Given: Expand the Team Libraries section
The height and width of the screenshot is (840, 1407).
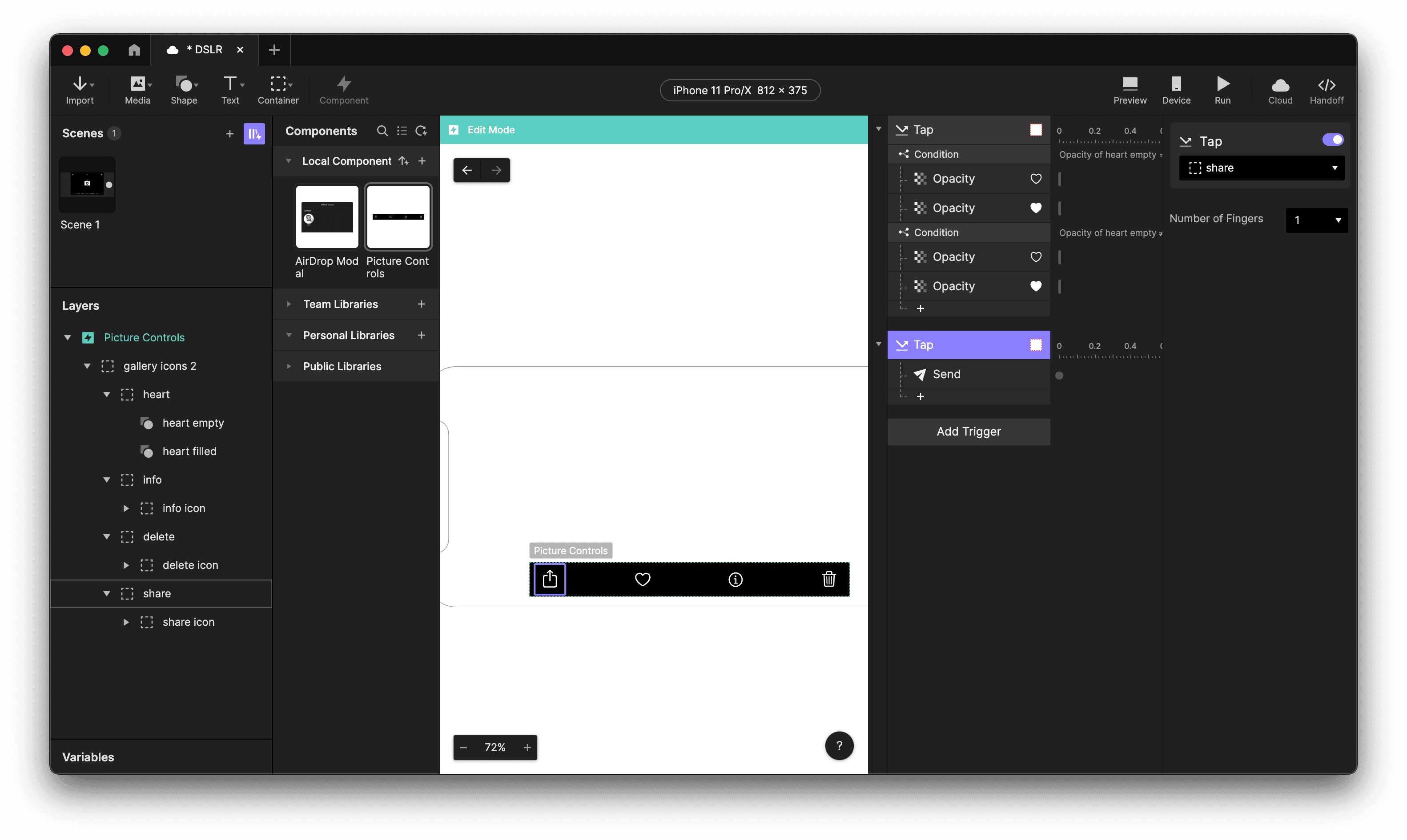Looking at the screenshot, I should coord(289,304).
